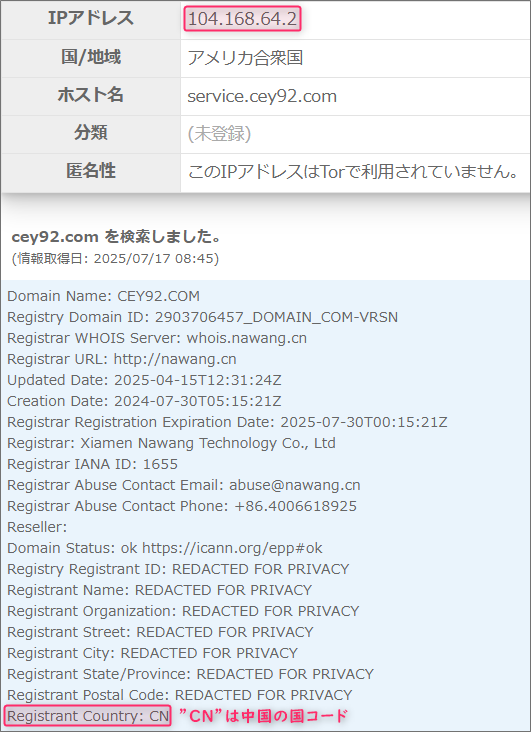This screenshot has width=531, height=732.
Task: Click the Registrar Abuse Contact Phone number
Action: (x=296, y=506)
